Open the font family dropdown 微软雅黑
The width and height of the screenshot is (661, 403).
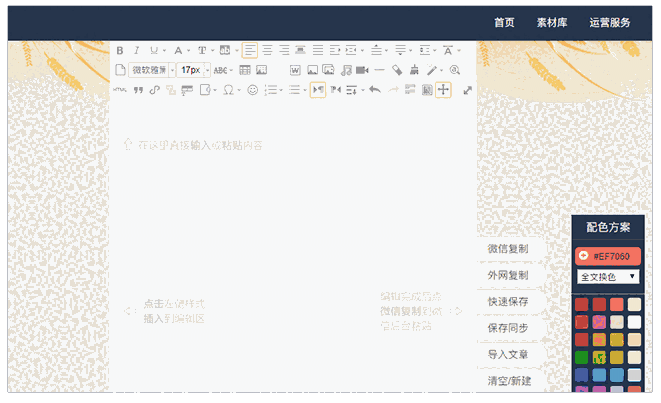[x=152, y=70]
